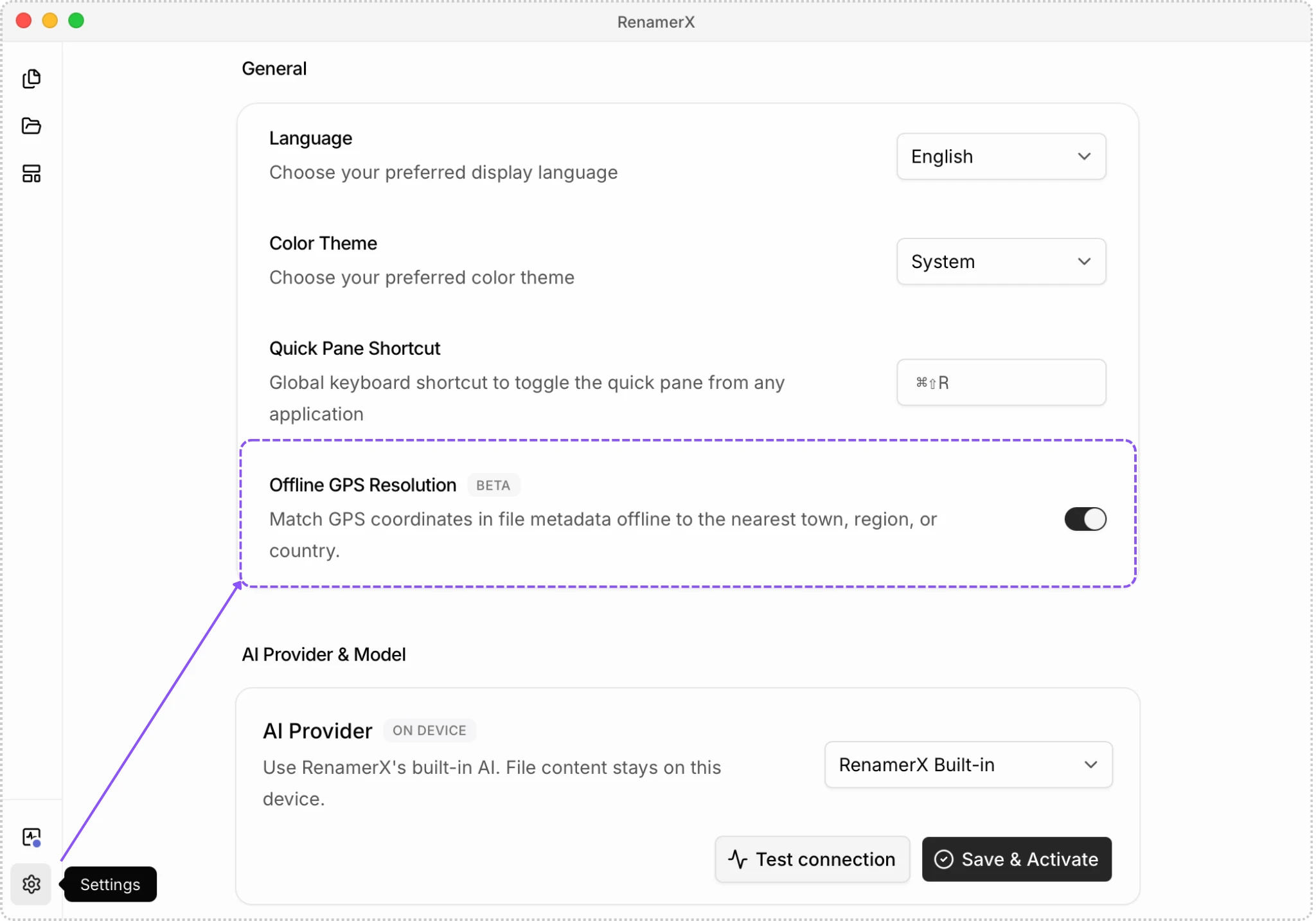This screenshot has width=1316, height=921.
Task: Click the Color Theme setting label
Action: (323, 244)
